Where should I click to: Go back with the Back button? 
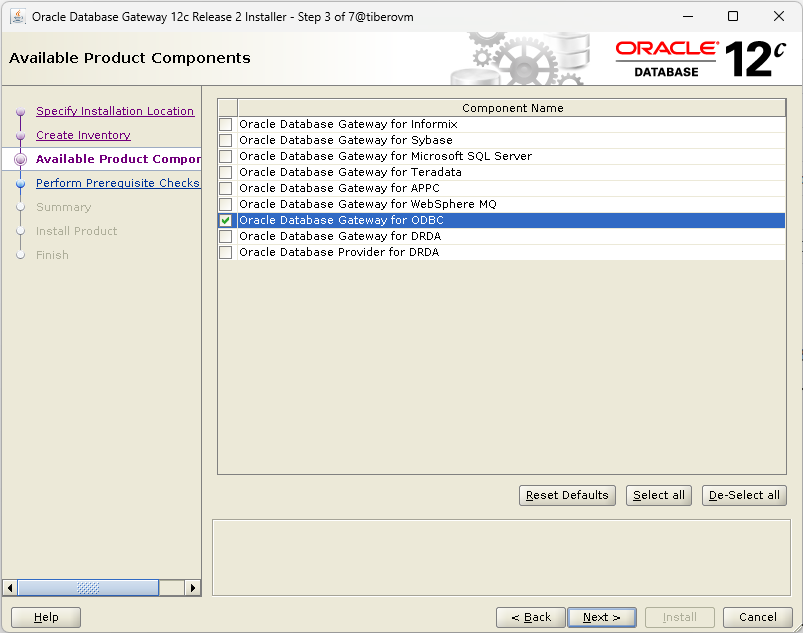coord(531,617)
